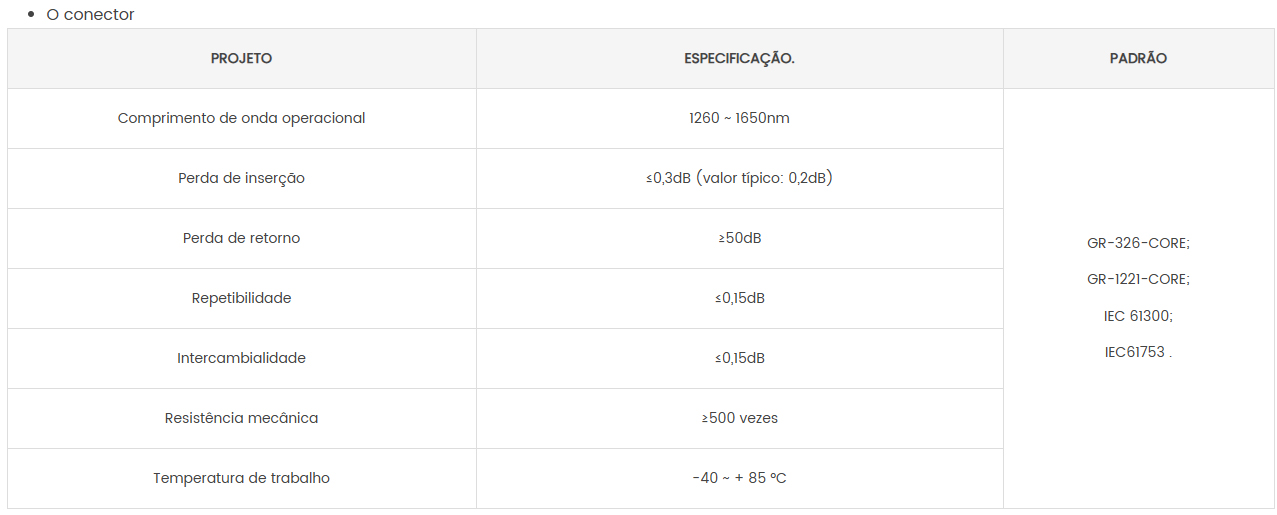Select the 'Comprimento de onda operacional' cell
Viewport: 1277px width, 515px height.
pos(241,118)
